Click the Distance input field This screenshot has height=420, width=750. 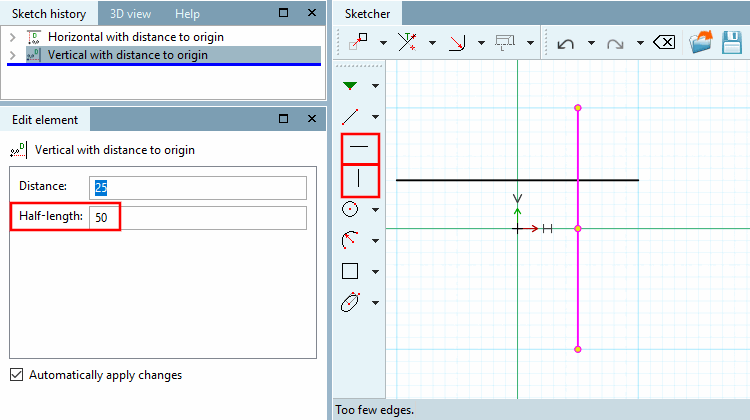point(198,188)
